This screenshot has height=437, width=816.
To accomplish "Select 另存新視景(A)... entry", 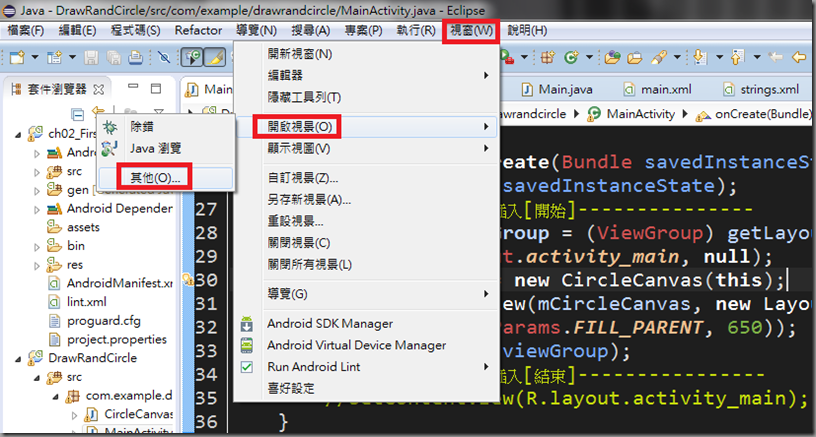I will tap(366, 199).
